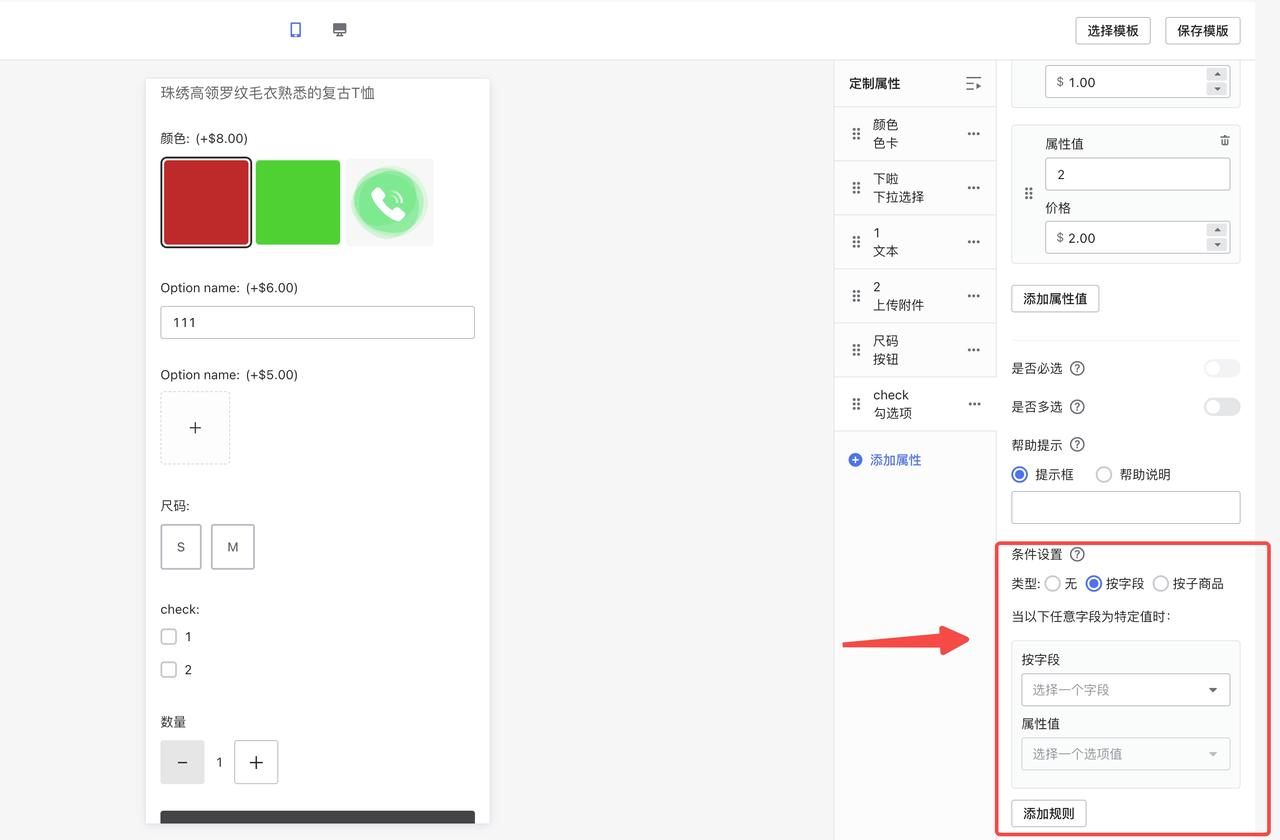Image resolution: width=1280 pixels, height=840 pixels.
Task: Select the 颜色 色卡 attribute
Action: (x=915, y=134)
